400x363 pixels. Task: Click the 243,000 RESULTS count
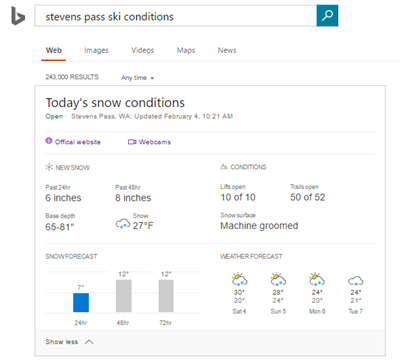point(72,77)
